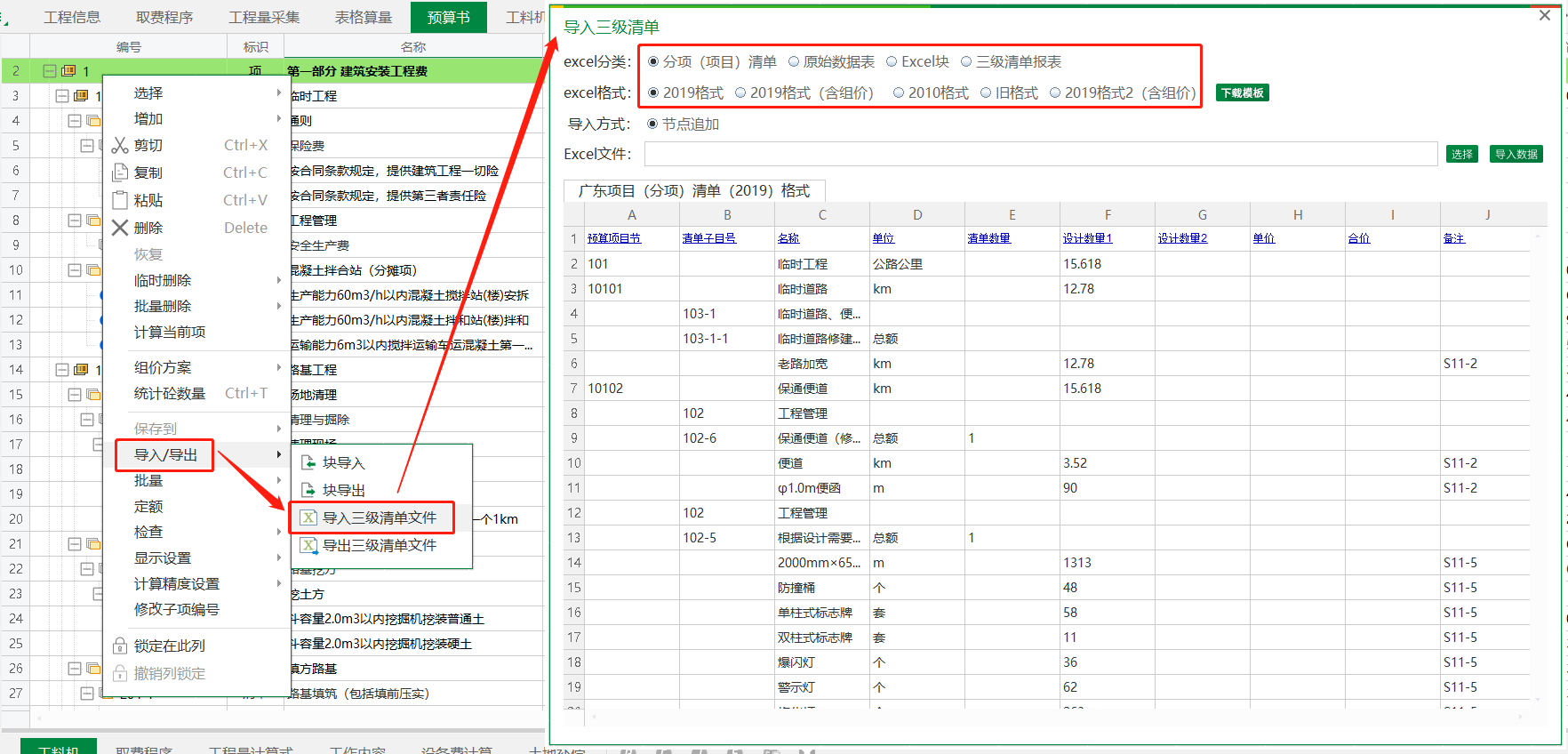Click the 导入数据 button
1568x754 pixels.
1516,154
